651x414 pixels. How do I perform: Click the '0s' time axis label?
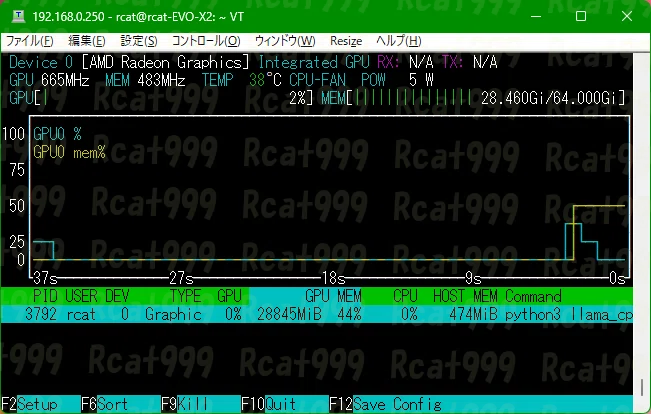[617, 279]
